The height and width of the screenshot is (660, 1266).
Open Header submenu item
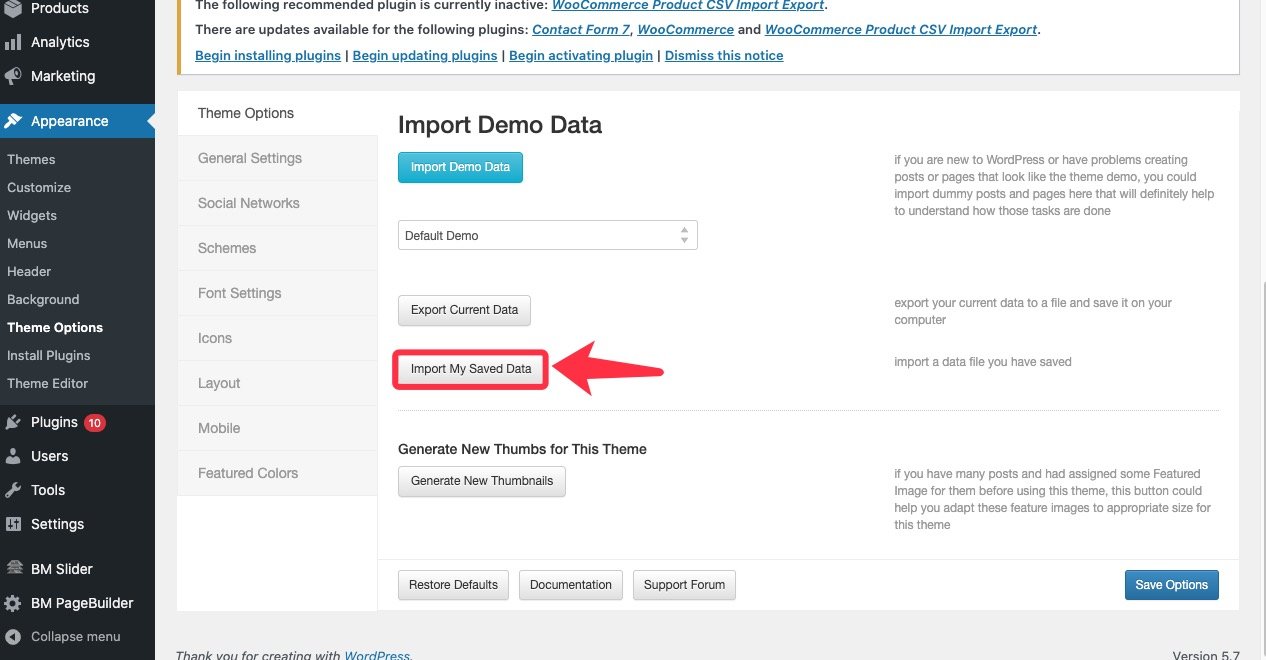pos(29,271)
